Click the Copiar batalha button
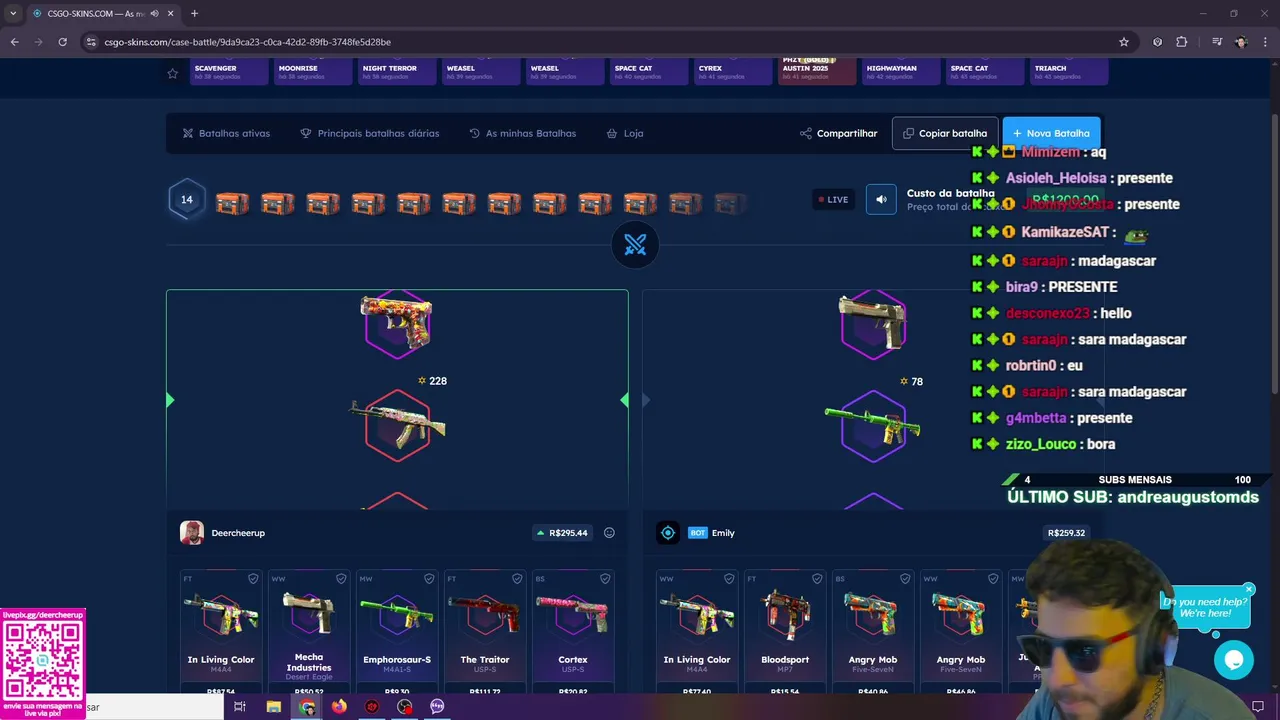 tap(945, 133)
